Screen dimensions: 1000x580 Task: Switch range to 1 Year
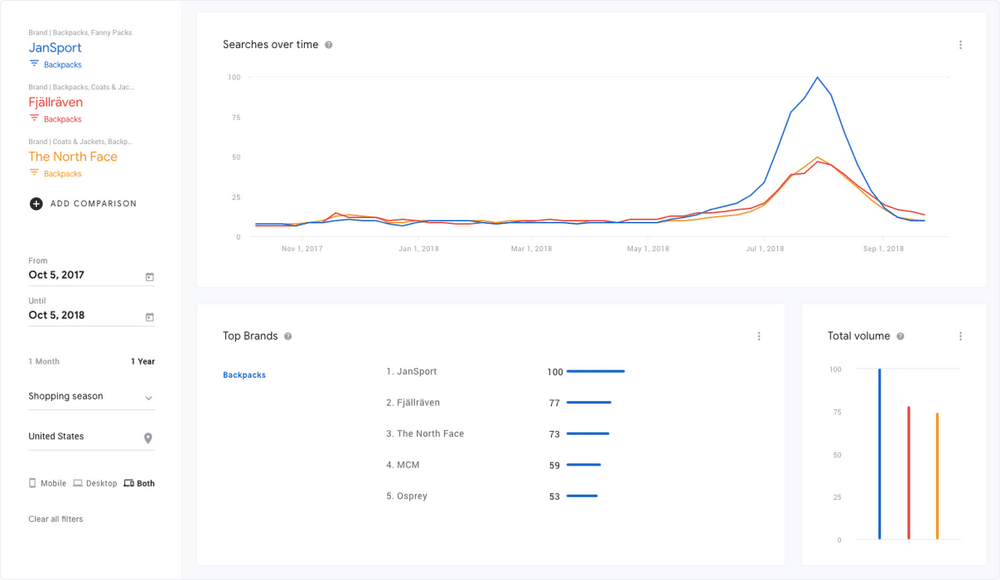point(143,361)
